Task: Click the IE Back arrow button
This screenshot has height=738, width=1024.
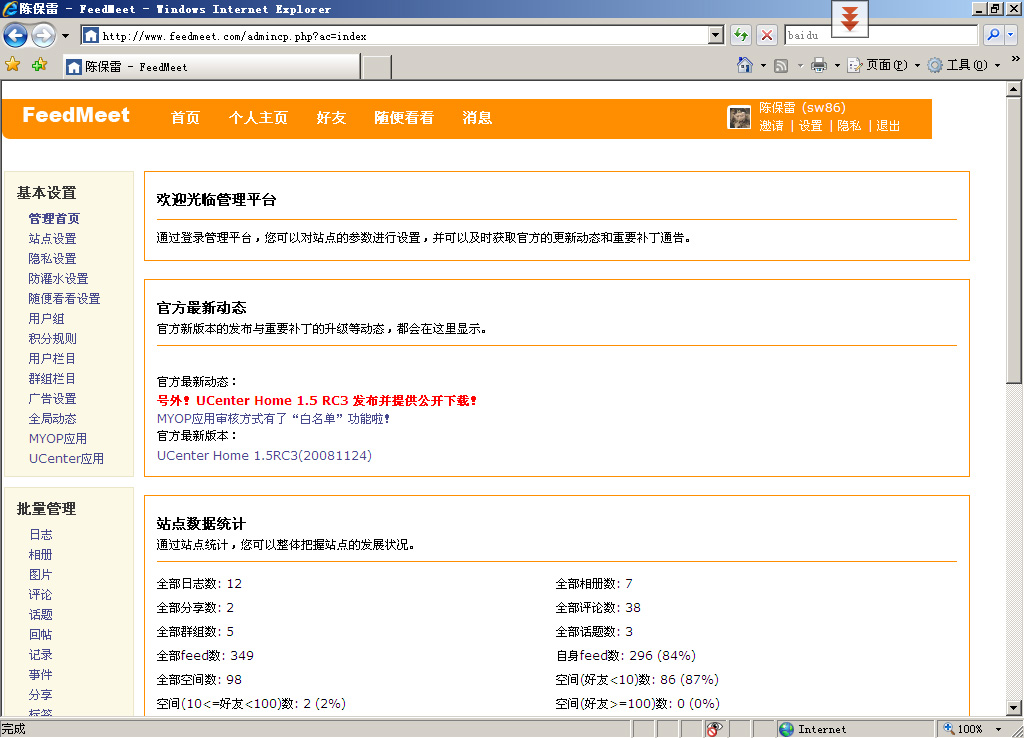Action: click(x=16, y=35)
